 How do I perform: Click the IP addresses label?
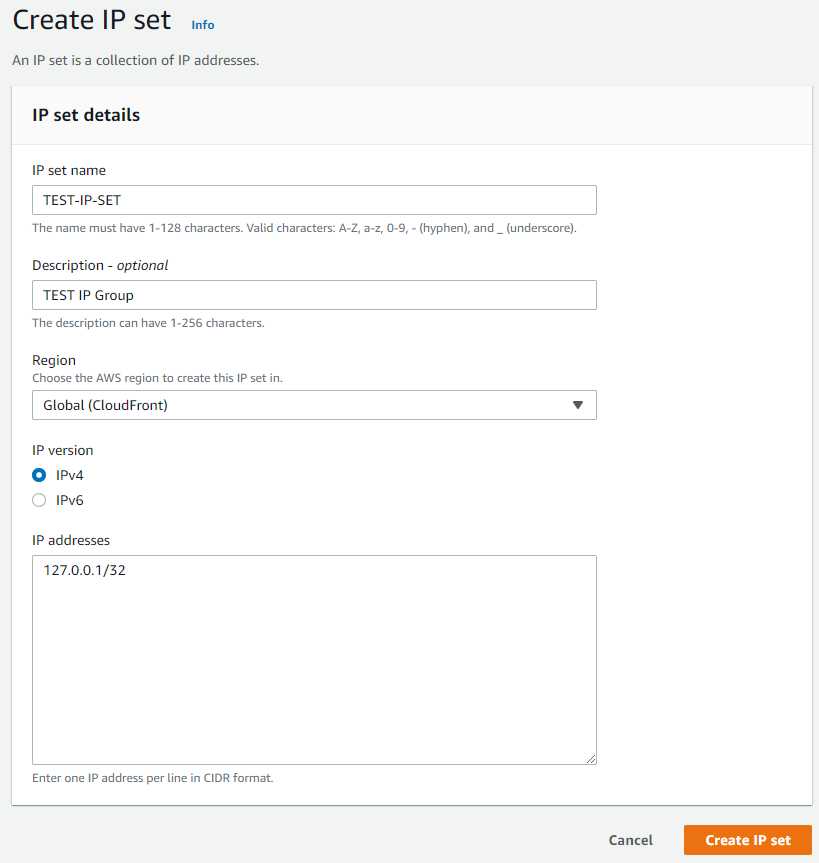[71, 540]
